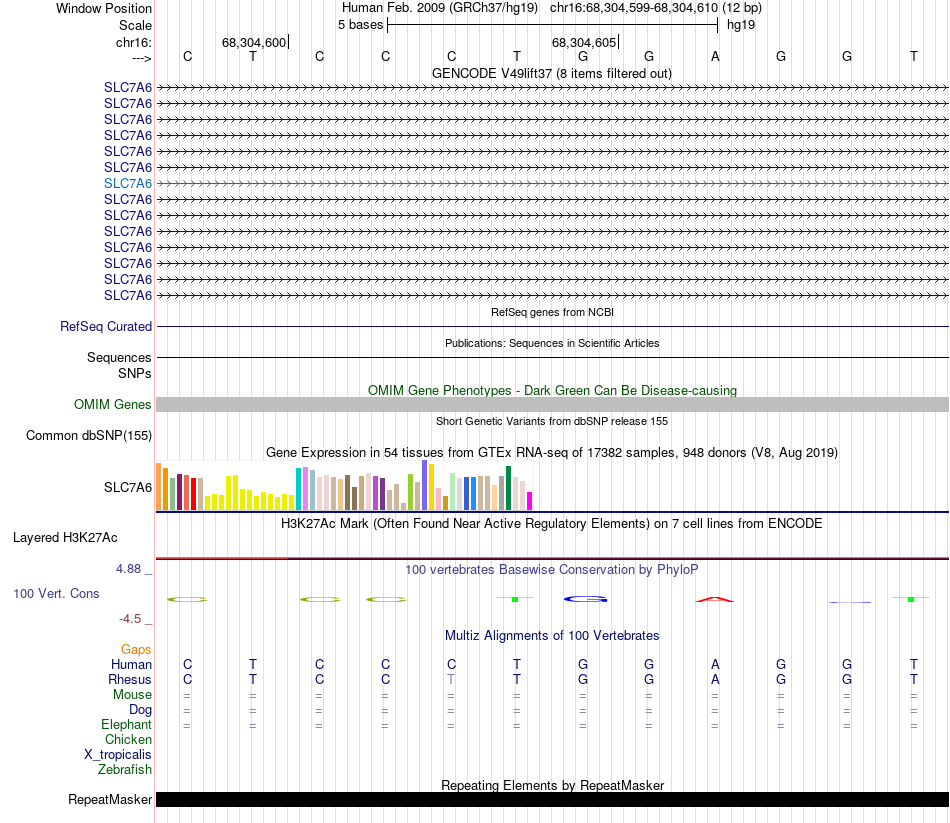The image size is (950, 823).
Task: Click the '100 Vert. Cons' label
Action: (56, 593)
